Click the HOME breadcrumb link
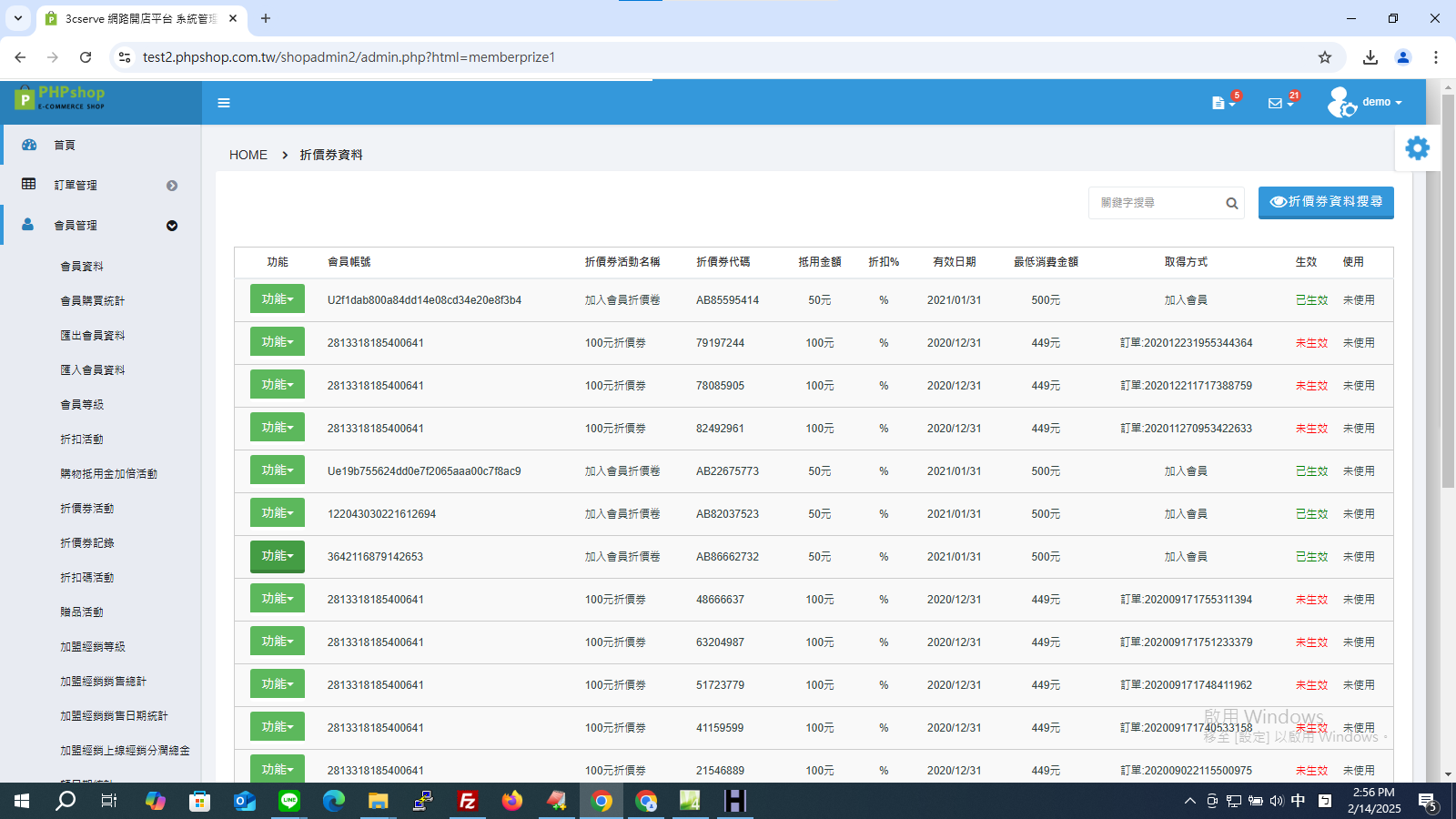 [248, 155]
